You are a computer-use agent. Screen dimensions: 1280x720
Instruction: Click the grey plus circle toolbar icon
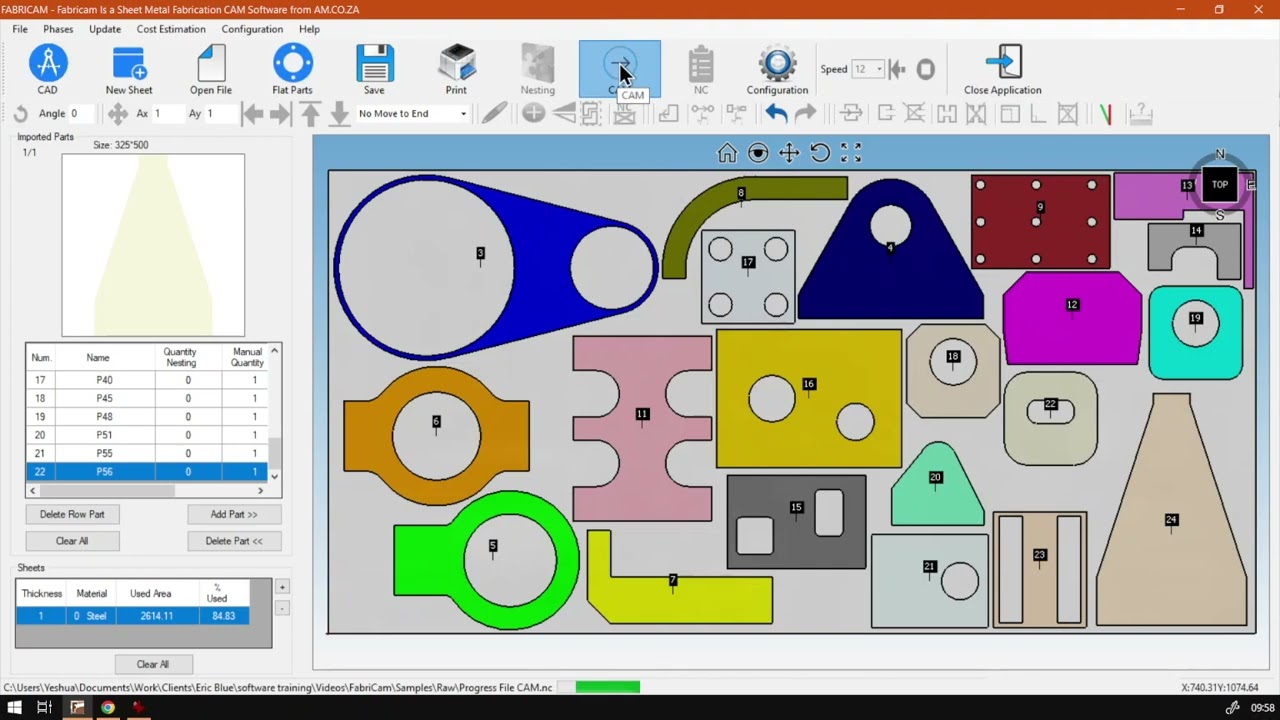pos(533,114)
